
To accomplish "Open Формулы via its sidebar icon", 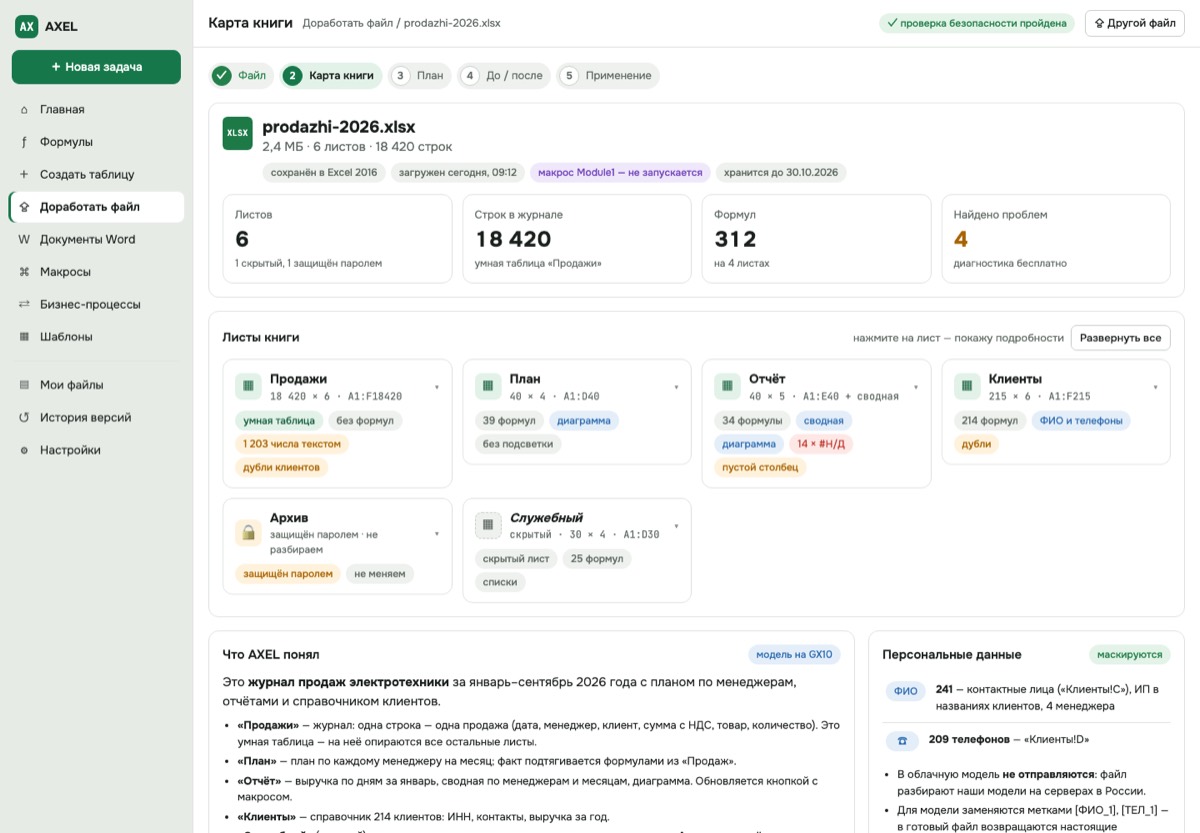I will tap(24, 142).
